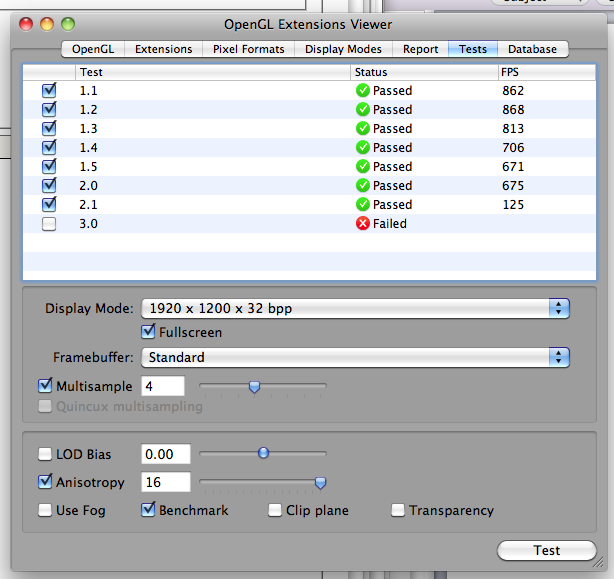Uncheck the test 1.1 checkbox

coord(49,90)
